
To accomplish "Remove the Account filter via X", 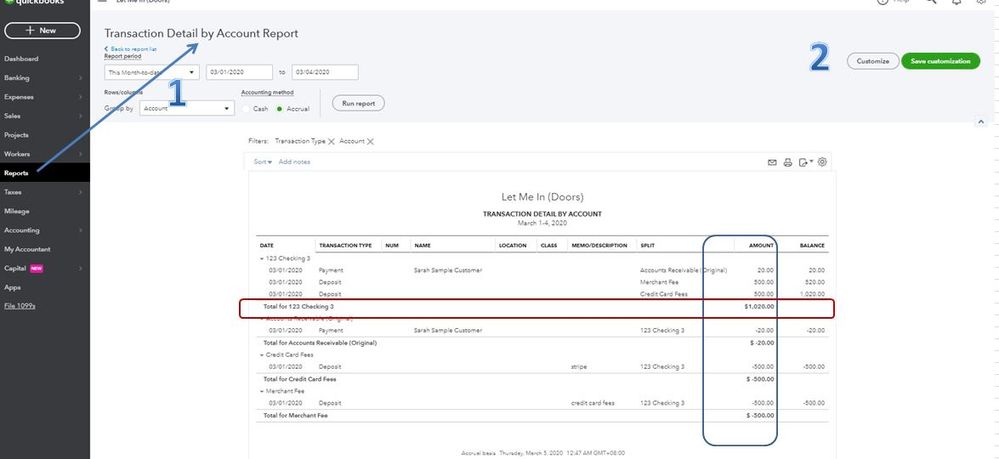I will [371, 142].
